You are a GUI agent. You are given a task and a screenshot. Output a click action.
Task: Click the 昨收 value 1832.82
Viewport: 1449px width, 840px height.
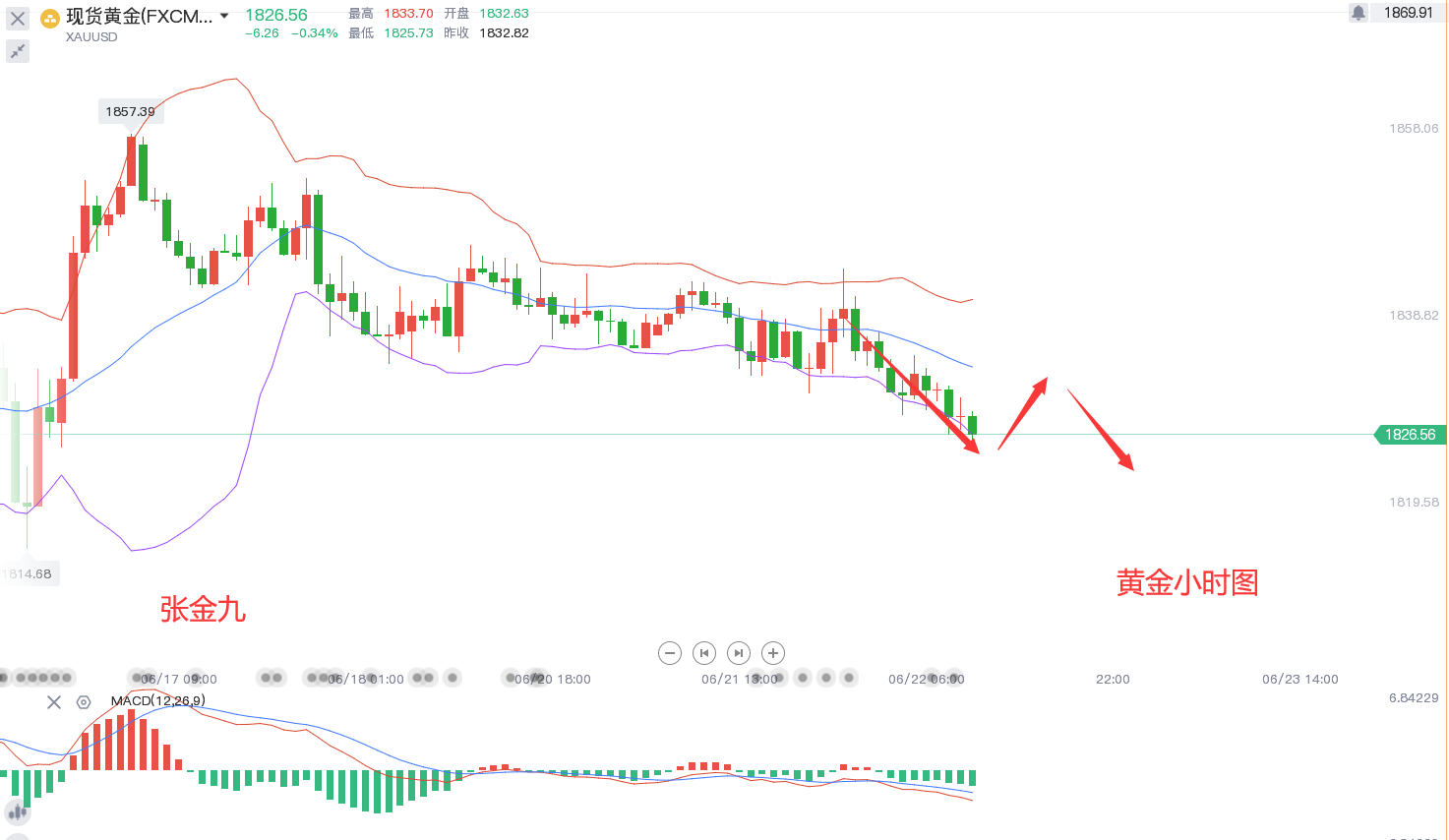point(504,33)
